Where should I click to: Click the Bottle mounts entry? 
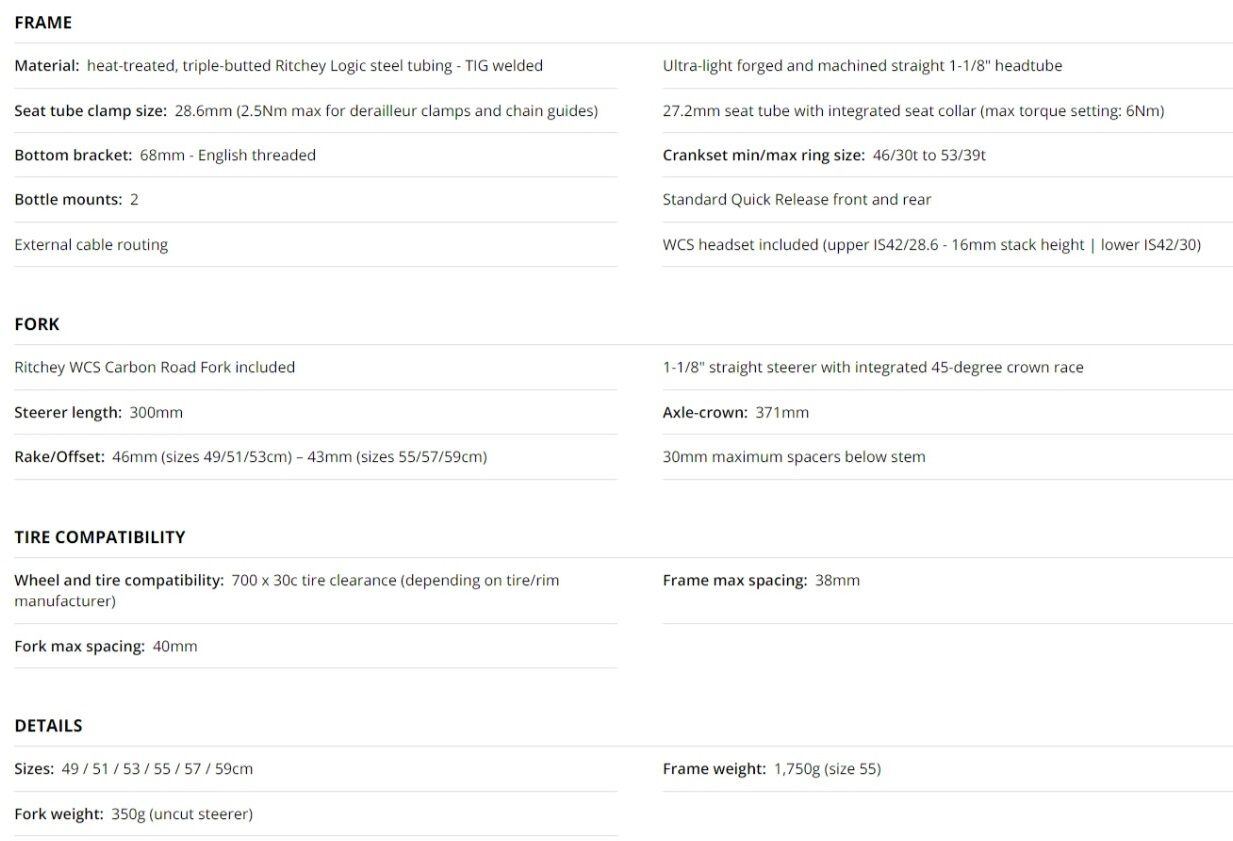(76, 200)
